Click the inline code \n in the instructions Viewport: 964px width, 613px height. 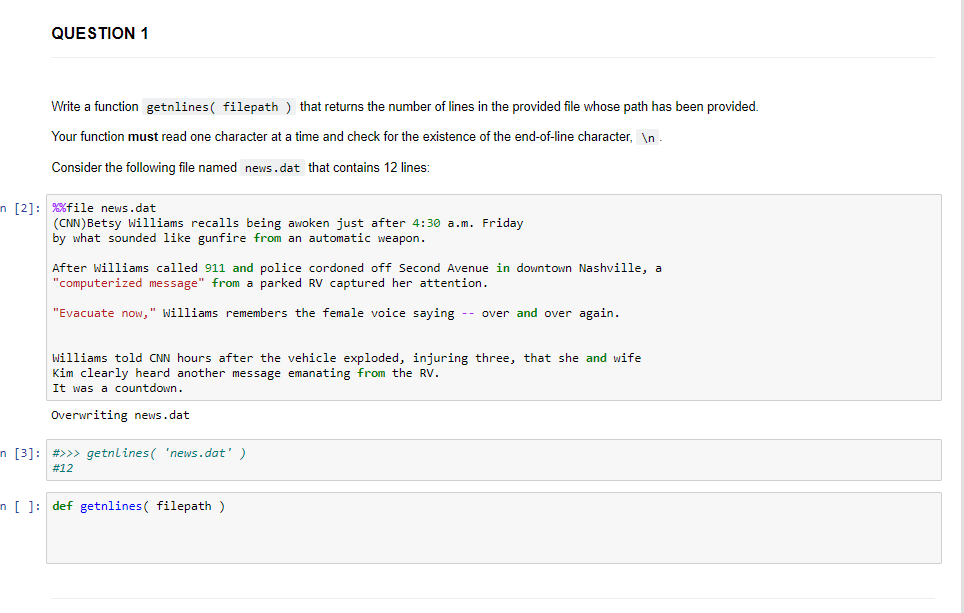pos(646,138)
